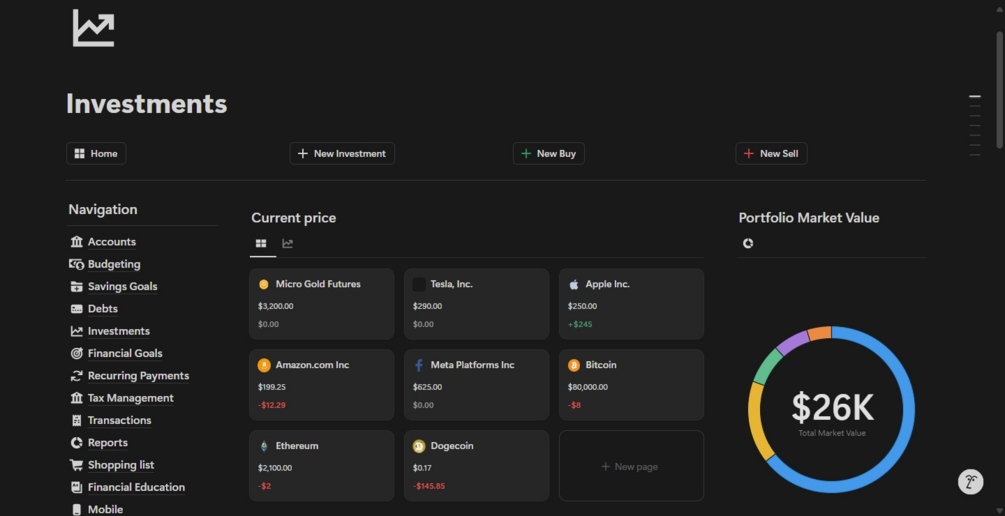
Task: Click the Investments chart icon in Navigation
Action: [x=77, y=331]
